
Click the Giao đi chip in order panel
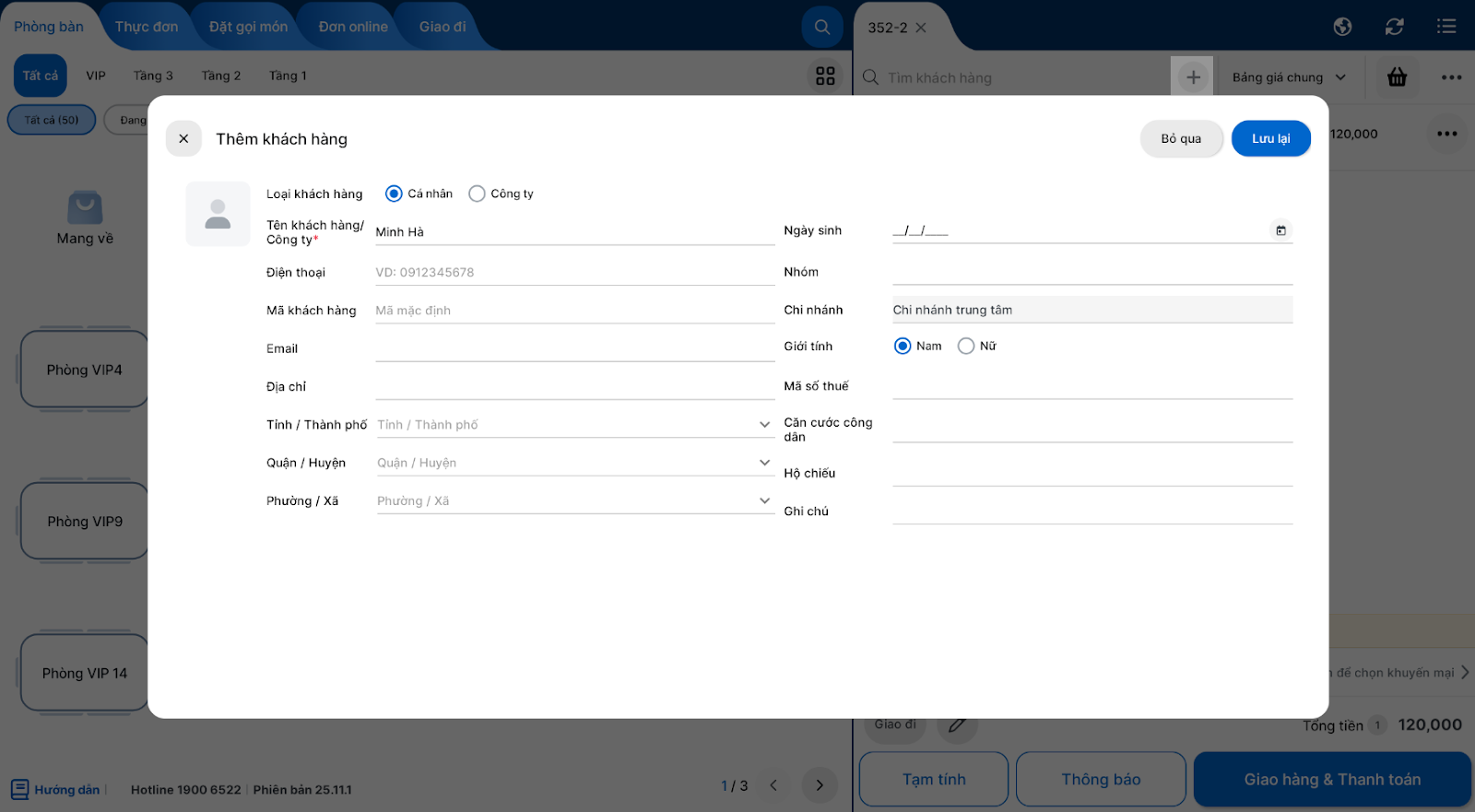(895, 724)
